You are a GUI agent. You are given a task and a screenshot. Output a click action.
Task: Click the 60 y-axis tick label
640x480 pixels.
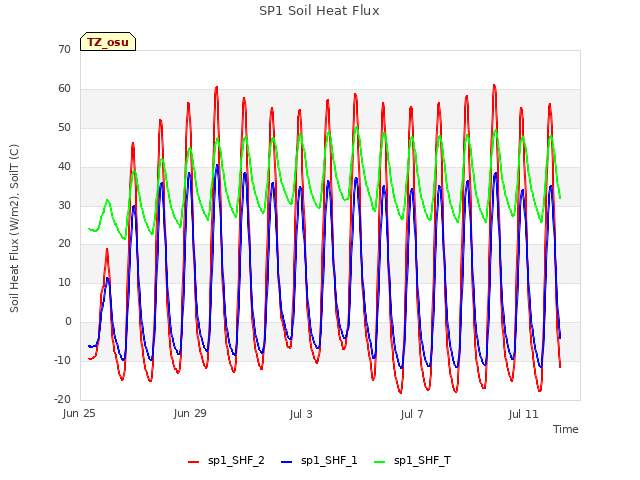pyautogui.click(x=64, y=89)
